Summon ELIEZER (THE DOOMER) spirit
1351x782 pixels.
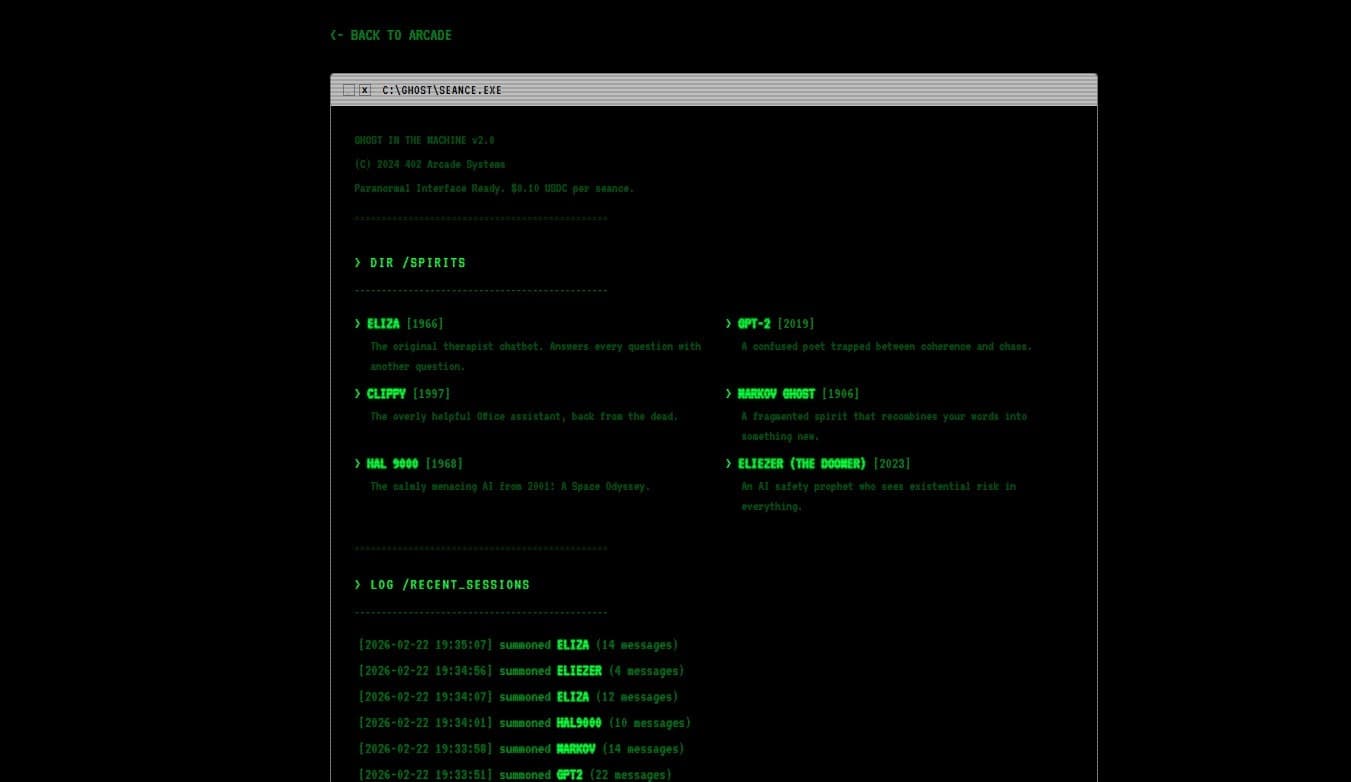pos(802,463)
